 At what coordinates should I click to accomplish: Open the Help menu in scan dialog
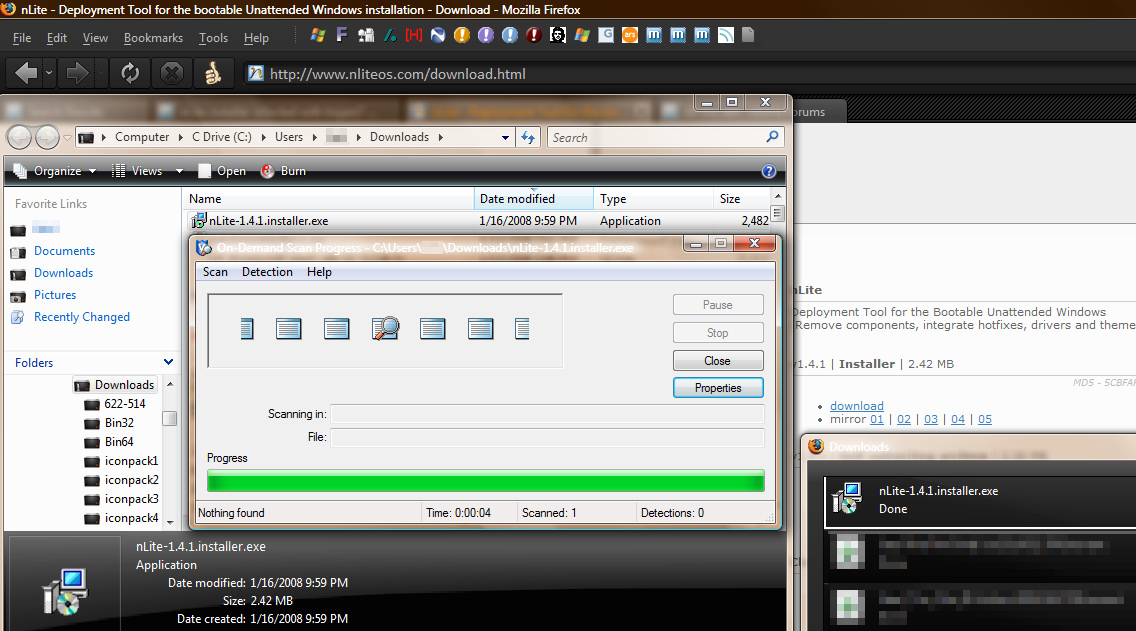point(319,272)
